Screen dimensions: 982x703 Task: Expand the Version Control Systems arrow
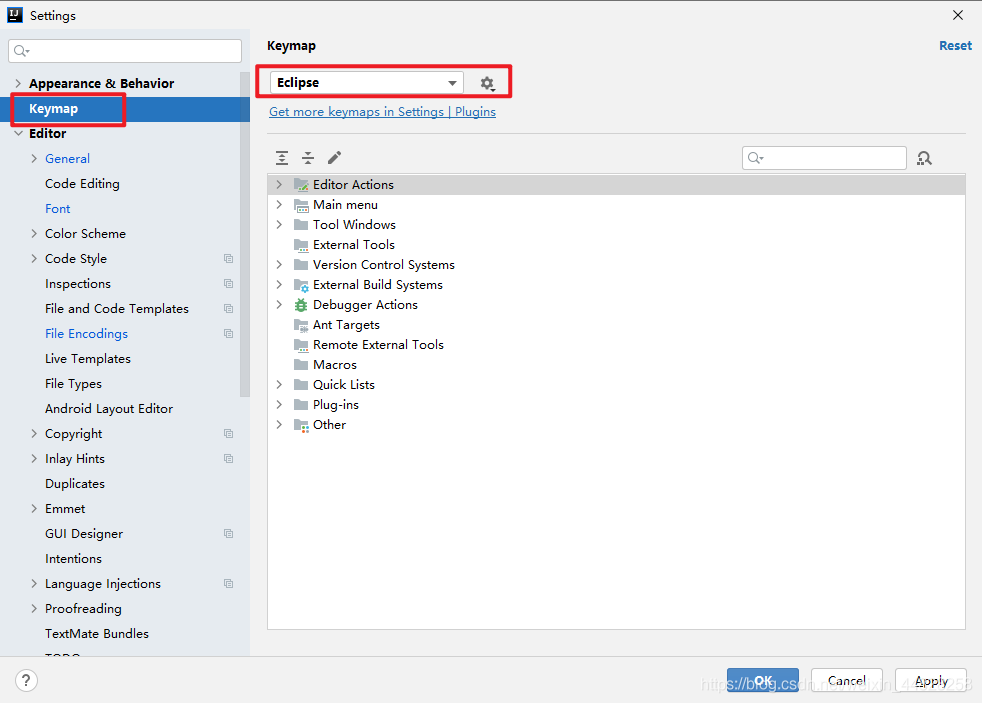click(279, 265)
